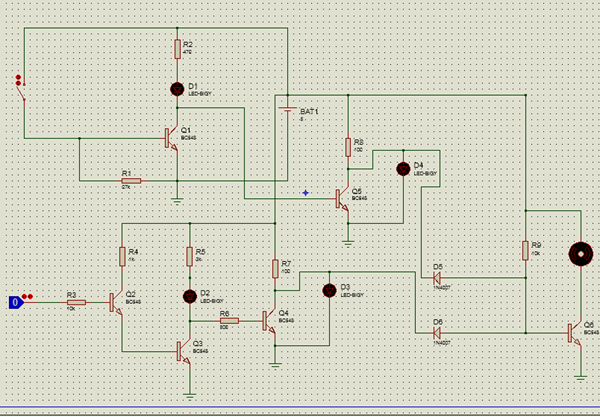Click the BAT1 battery symbol
This screenshot has height=417, width=600.
(287, 111)
